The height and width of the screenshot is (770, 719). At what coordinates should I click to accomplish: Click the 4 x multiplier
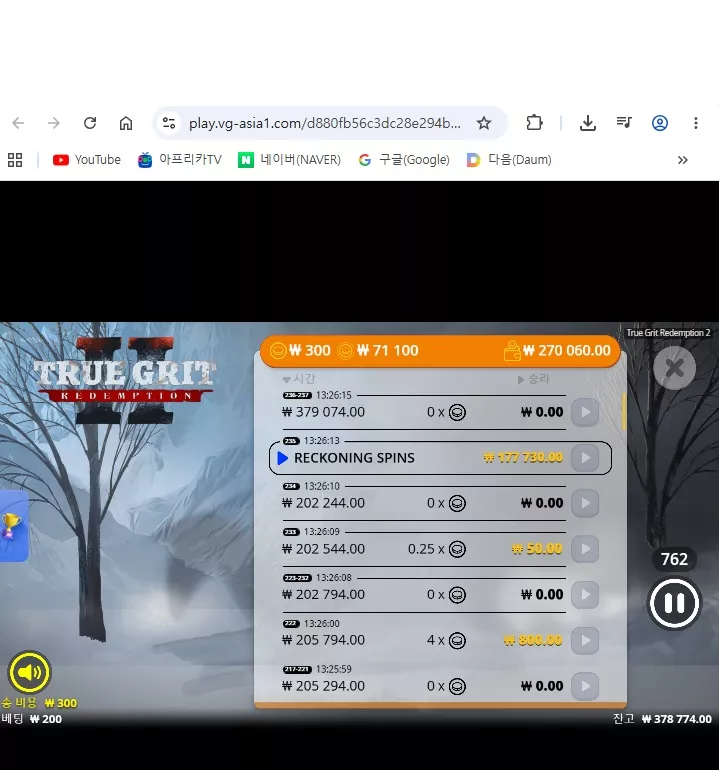coord(446,640)
